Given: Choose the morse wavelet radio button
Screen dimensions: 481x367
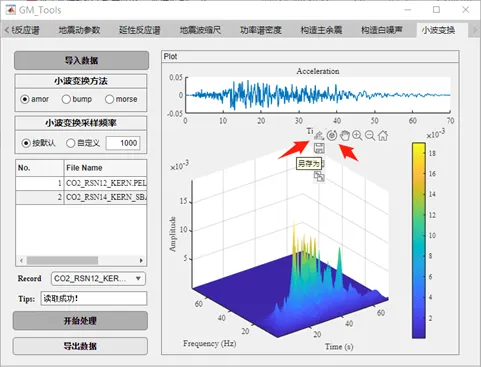Looking at the screenshot, I should pos(121,99).
